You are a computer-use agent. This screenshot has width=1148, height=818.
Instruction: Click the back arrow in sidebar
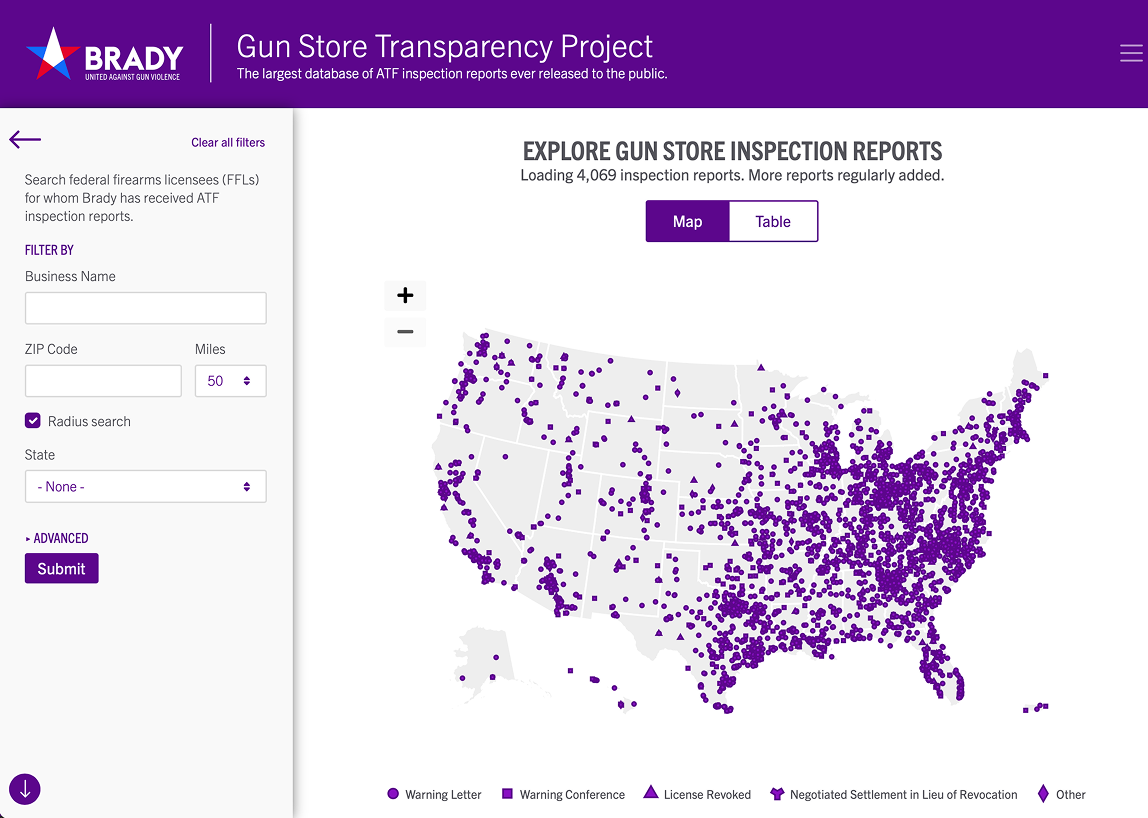tap(25, 139)
